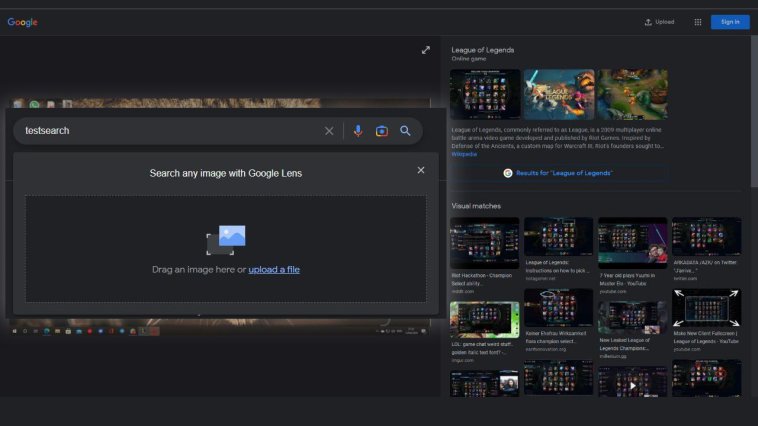Click the Google logo
The width and height of the screenshot is (758, 426).
point(22,22)
